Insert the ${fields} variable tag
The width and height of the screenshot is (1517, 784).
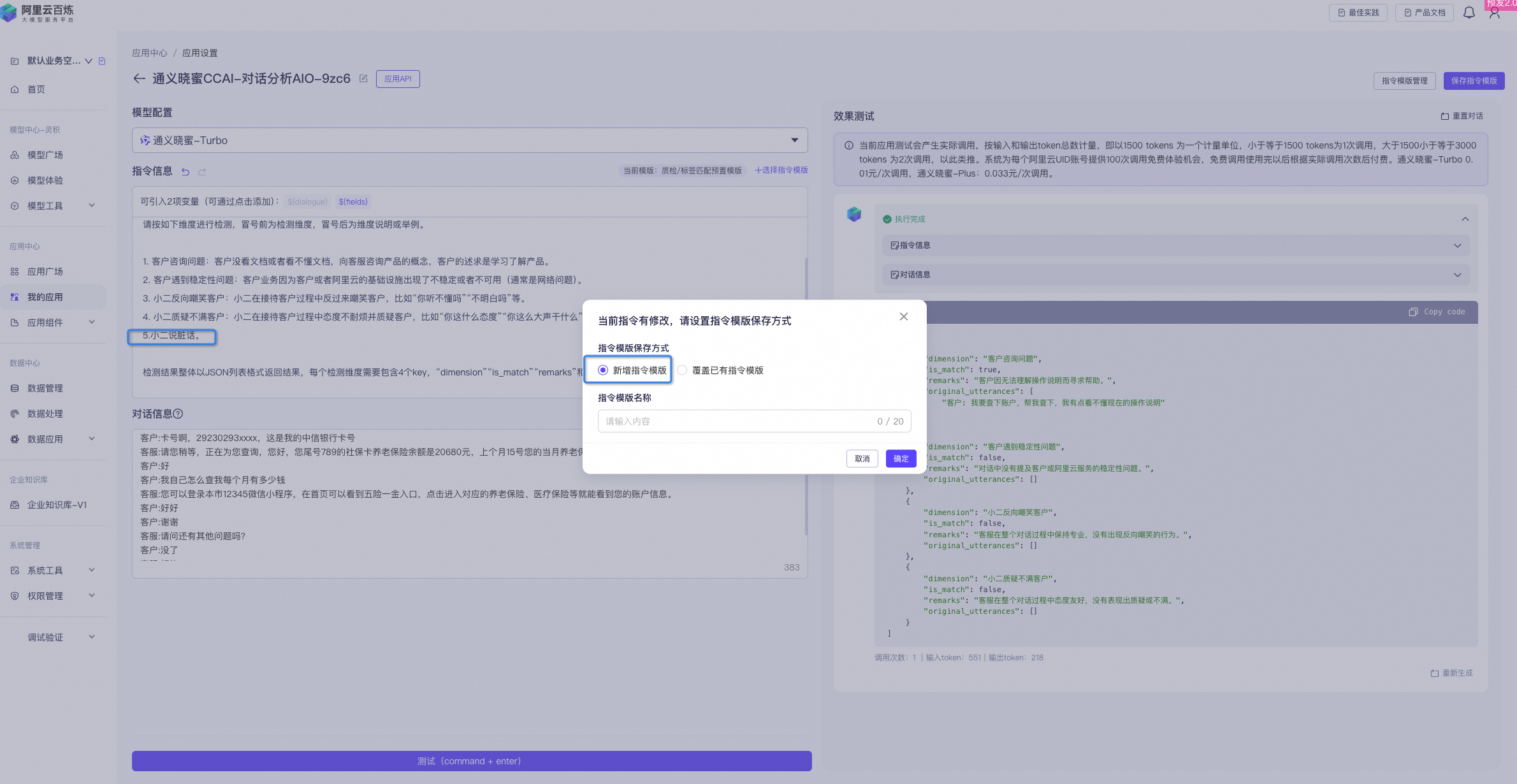353,202
